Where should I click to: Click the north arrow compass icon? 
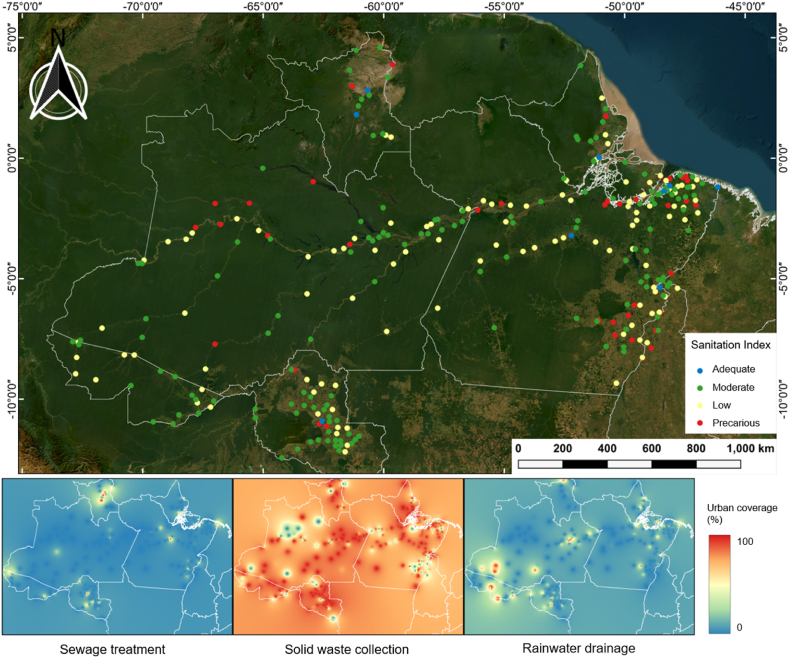coord(58,78)
